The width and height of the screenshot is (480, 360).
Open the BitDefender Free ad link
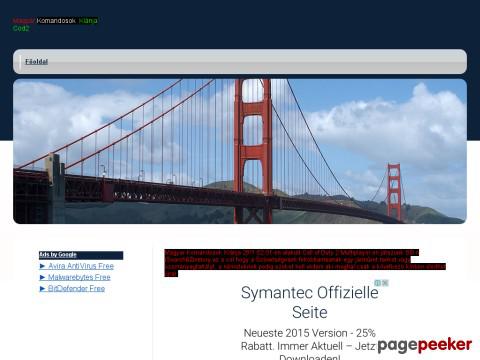76,289
